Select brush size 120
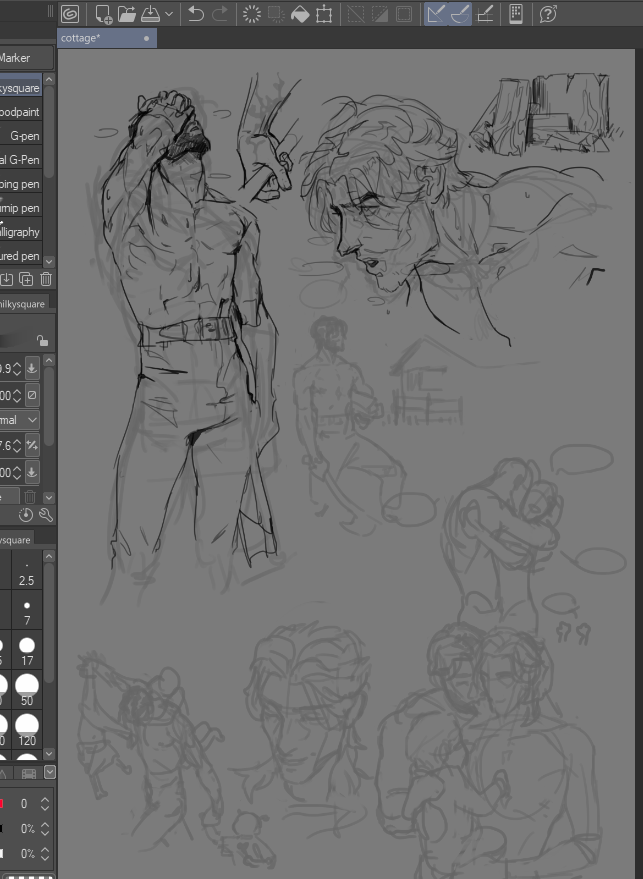 coord(27,730)
